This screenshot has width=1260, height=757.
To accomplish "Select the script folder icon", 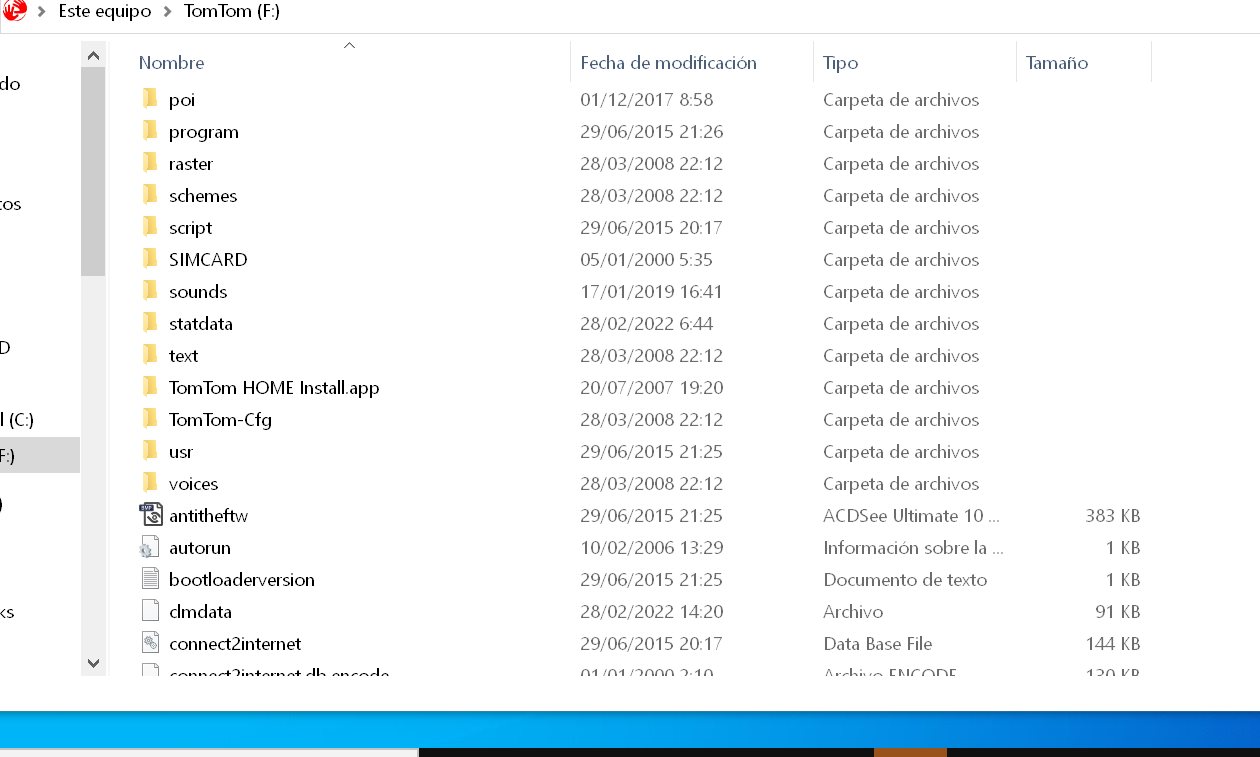I will [x=150, y=227].
